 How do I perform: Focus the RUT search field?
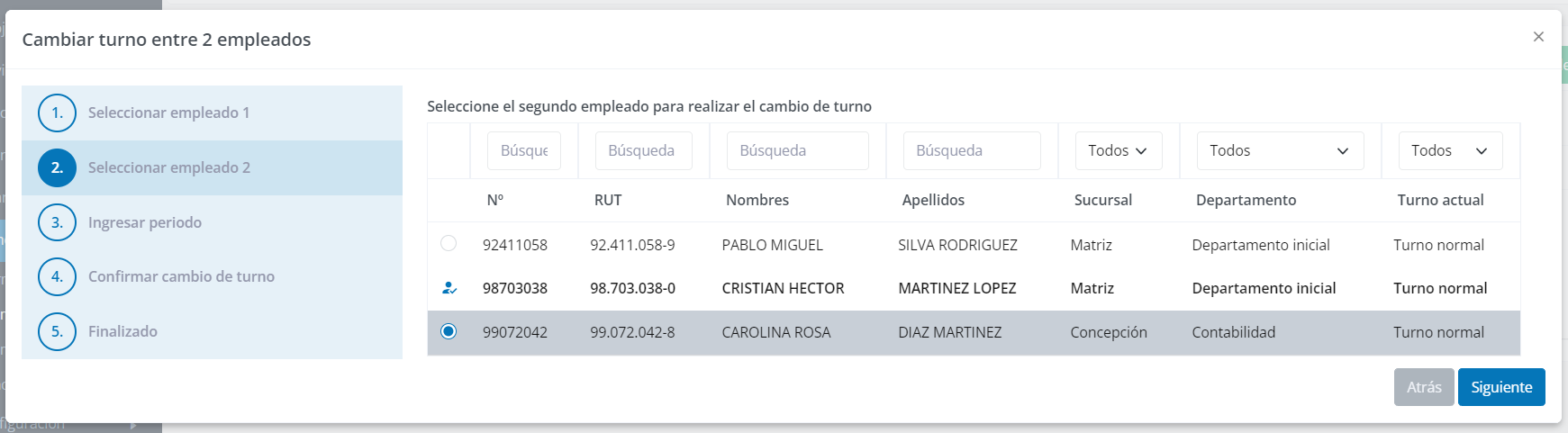coord(643,150)
